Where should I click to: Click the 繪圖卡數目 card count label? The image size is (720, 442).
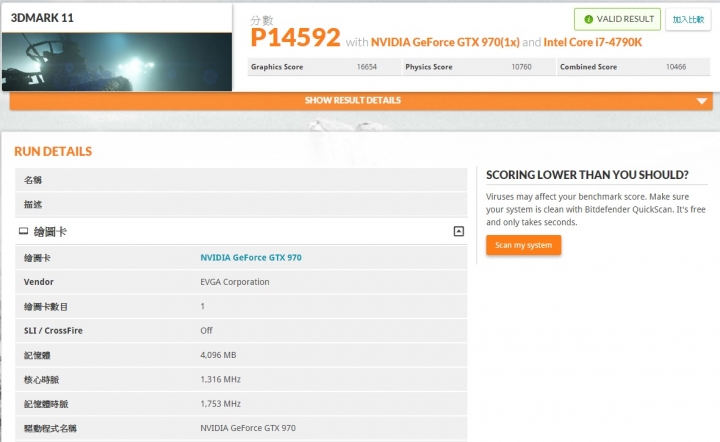pos(45,307)
